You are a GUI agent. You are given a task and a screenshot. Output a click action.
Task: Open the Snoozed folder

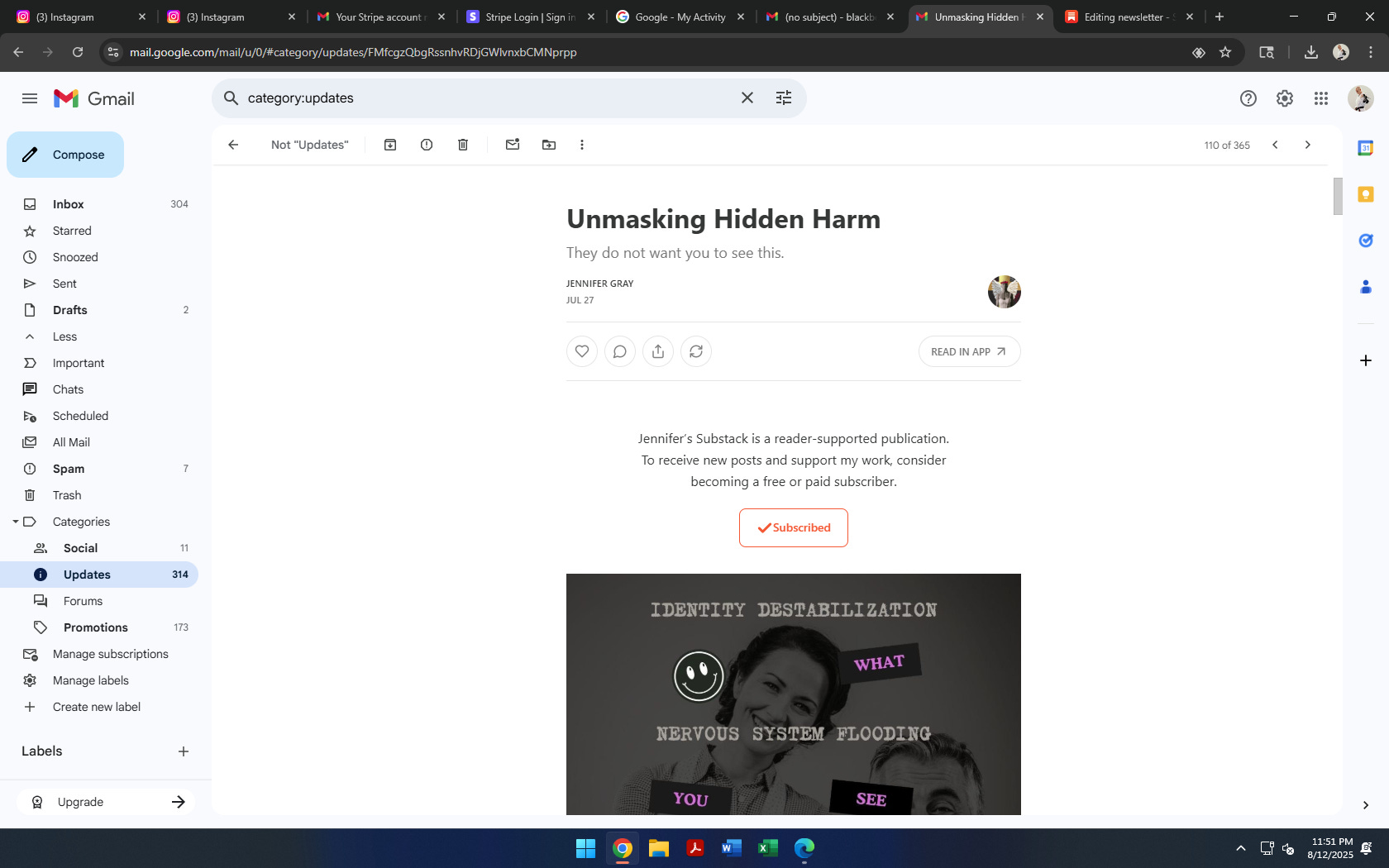pos(99,257)
